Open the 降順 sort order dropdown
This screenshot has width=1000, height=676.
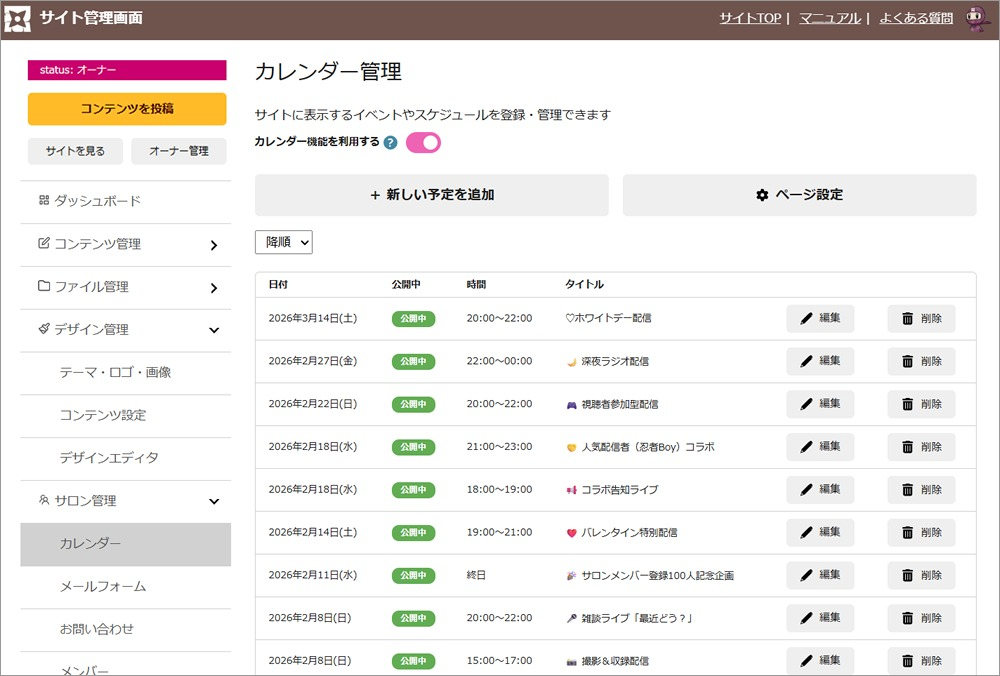pos(284,242)
